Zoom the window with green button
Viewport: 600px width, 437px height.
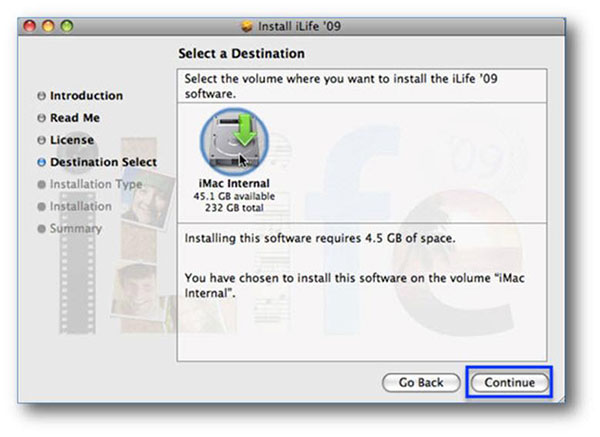[67, 26]
